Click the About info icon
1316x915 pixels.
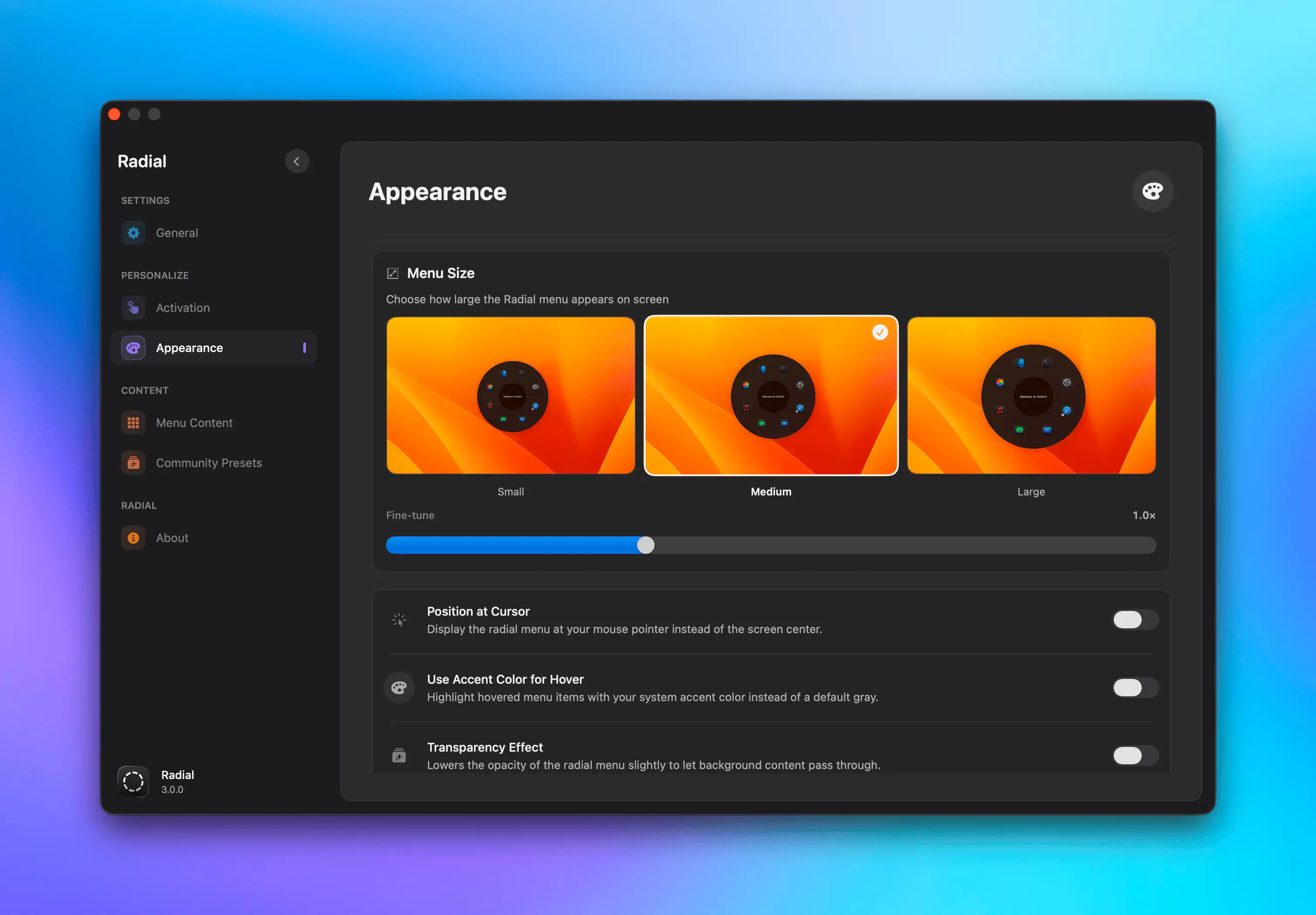133,538
